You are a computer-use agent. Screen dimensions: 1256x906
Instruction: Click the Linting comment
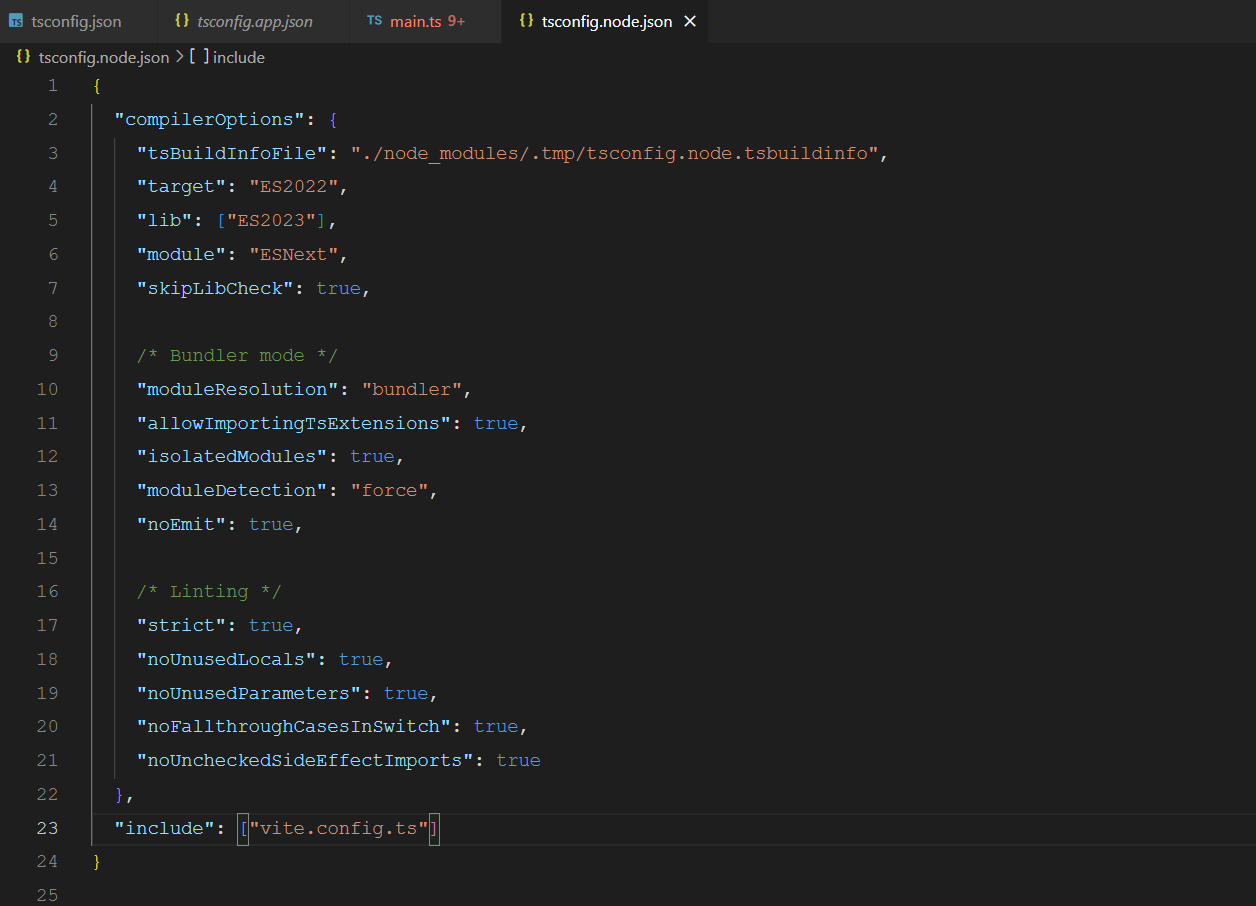[209, 591]
